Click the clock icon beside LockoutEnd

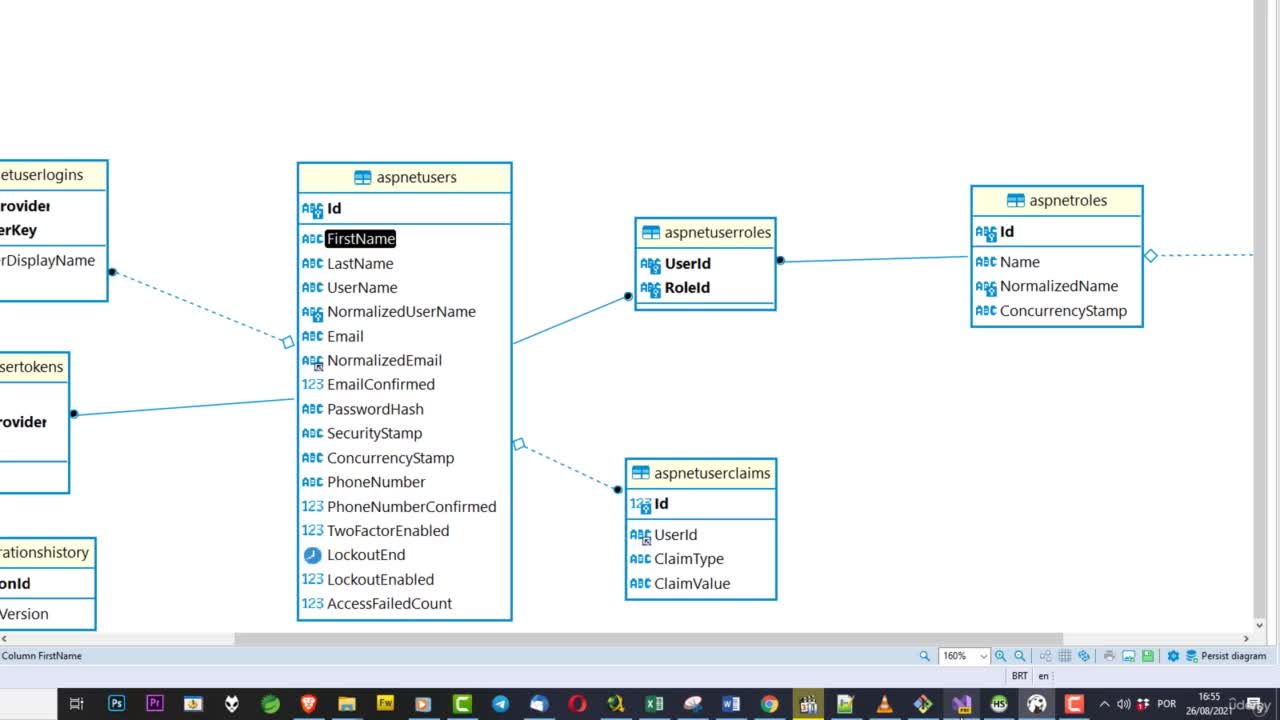tap(312, 555)
